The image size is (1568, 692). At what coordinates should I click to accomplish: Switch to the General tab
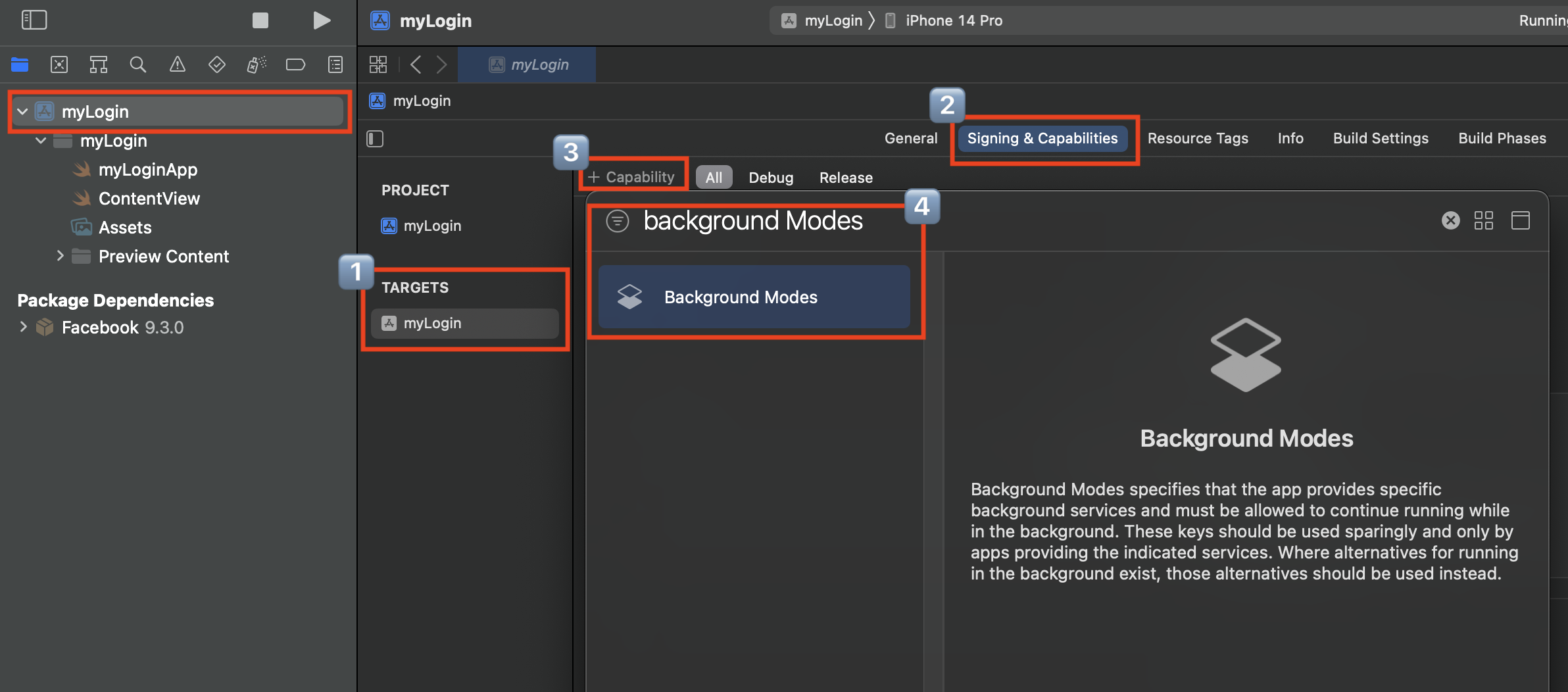coord(910,138)
